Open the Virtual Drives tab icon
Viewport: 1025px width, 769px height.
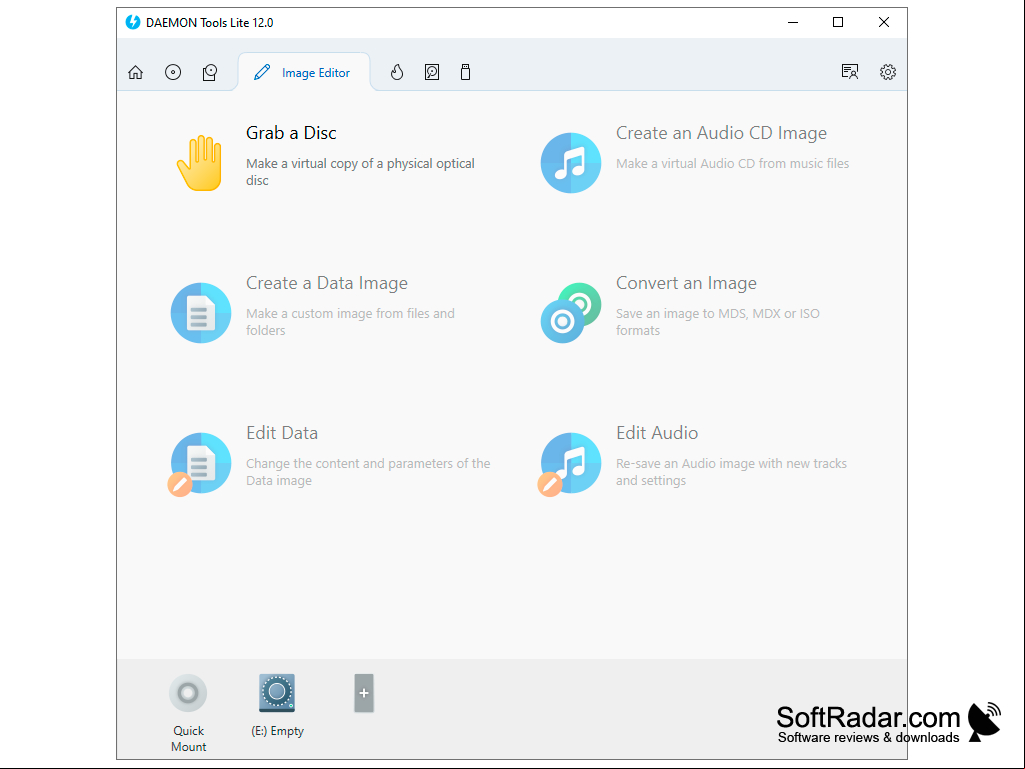[210, 72]
